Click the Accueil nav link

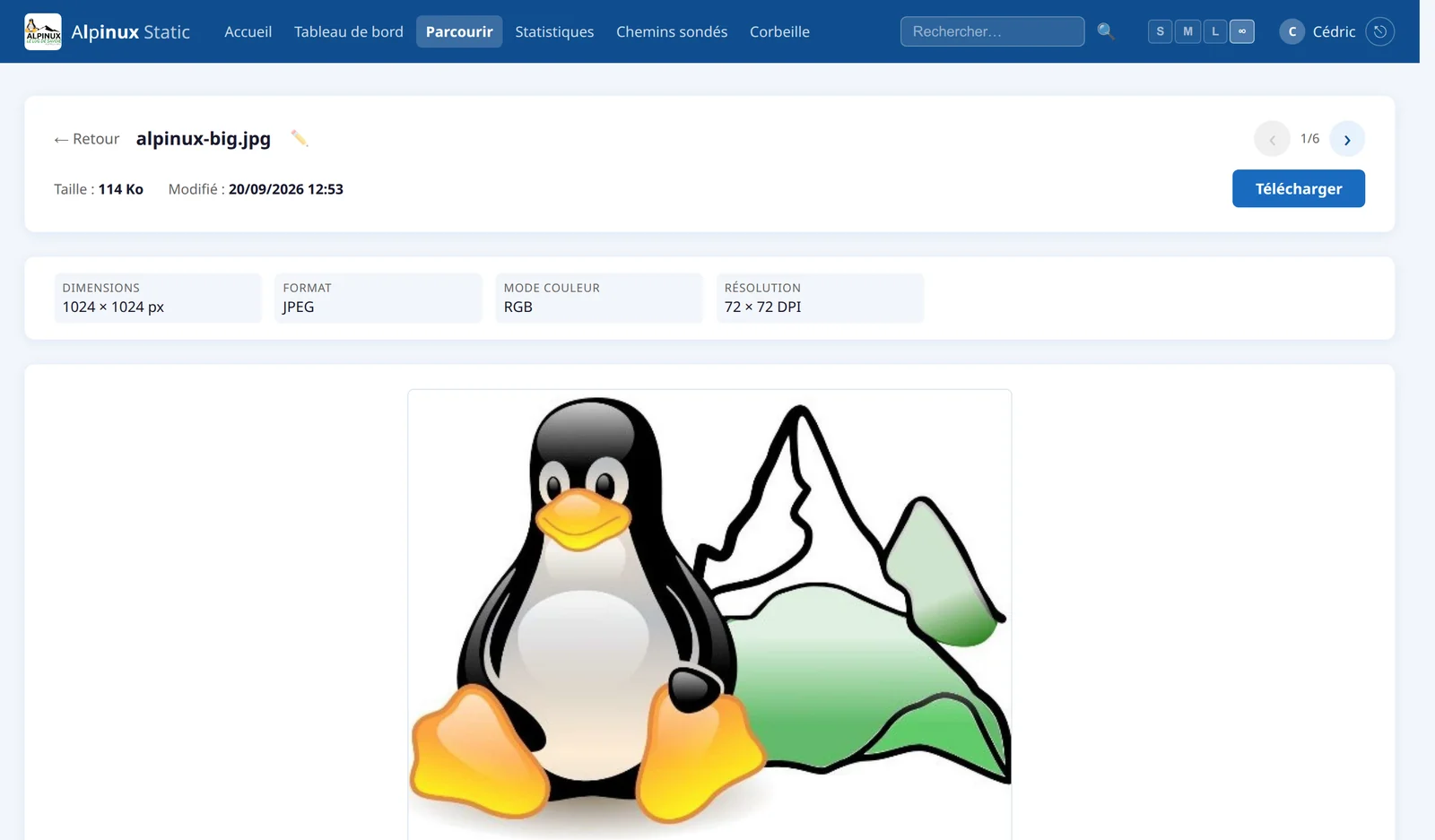point(248,31)
